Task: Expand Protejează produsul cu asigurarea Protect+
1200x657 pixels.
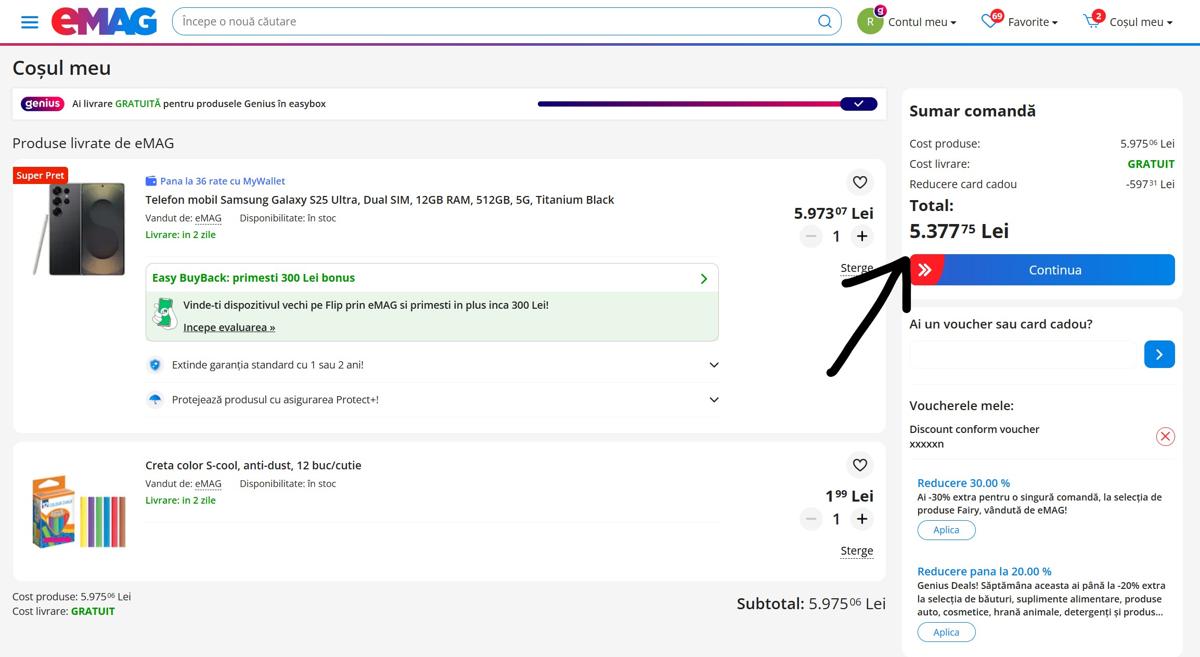Action: (x=432, y=400)
